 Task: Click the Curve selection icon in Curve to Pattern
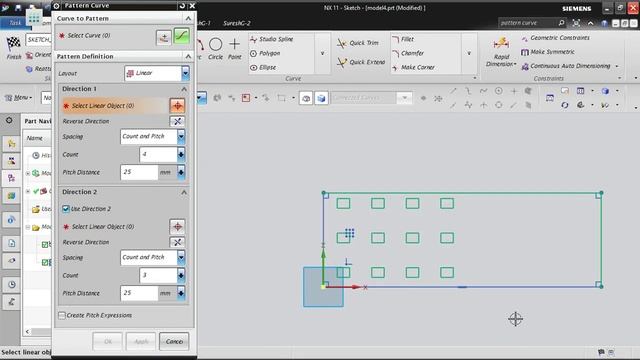coord(182,36)
